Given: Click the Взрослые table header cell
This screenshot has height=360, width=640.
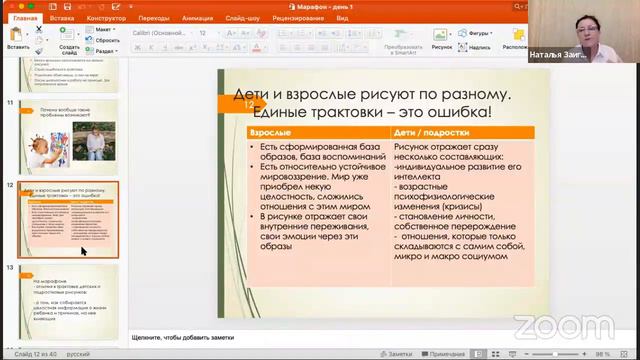Looking at the screenshot, I should coord(318,133).
